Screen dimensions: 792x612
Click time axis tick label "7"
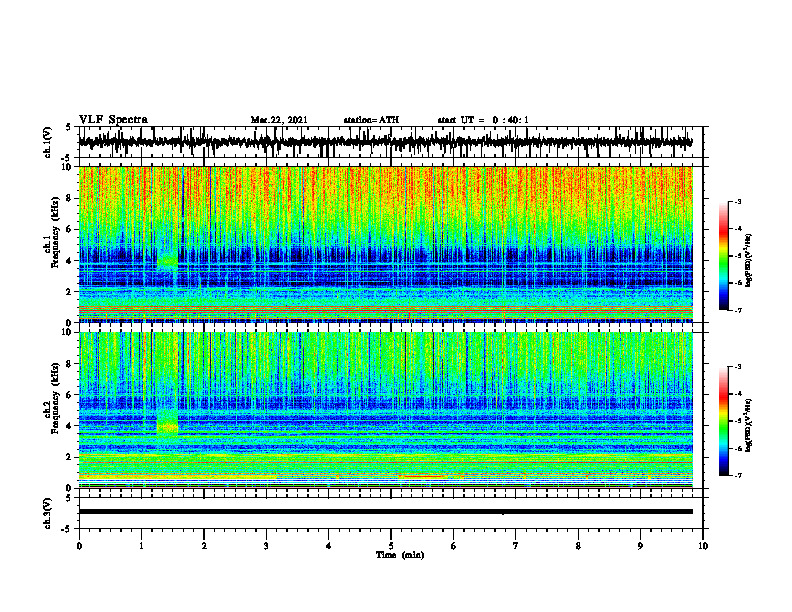(516, 546)
